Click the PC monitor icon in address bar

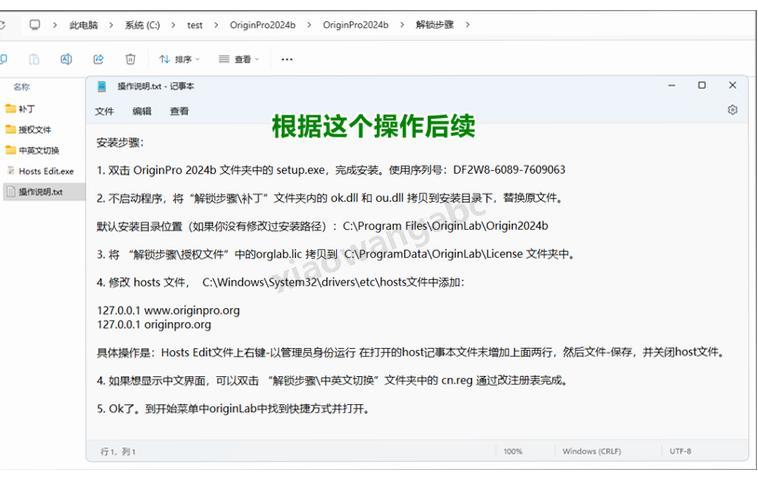pyautogui.click(x=35, y=24)
